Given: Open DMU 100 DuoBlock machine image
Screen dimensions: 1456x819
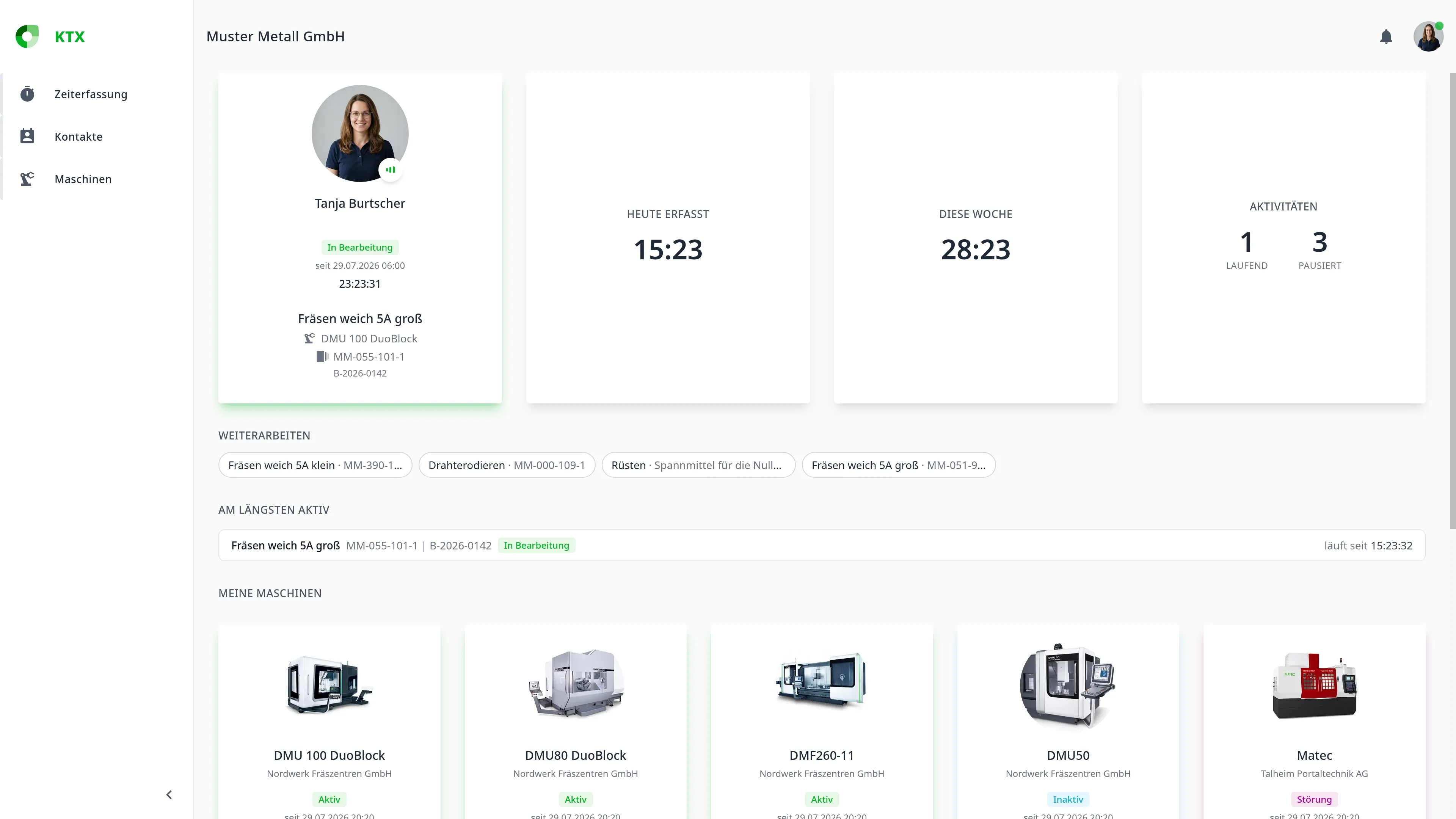Looking at the screenshot, I should pos(329,686).
